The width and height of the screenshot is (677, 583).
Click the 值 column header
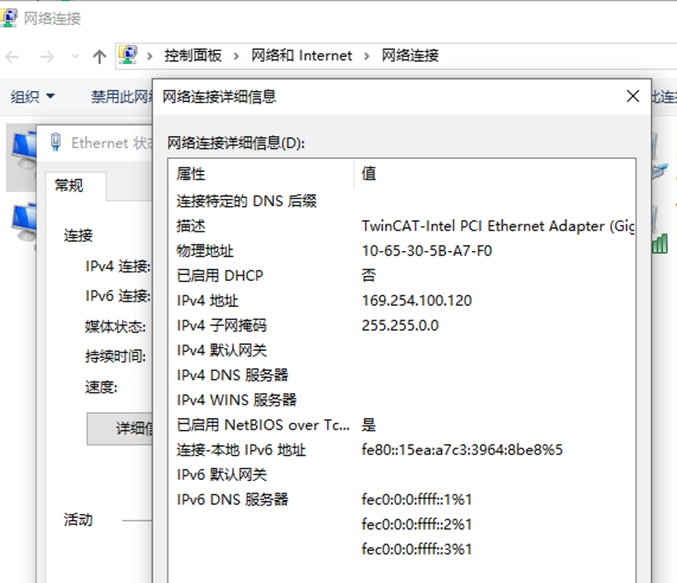[494, 174]
